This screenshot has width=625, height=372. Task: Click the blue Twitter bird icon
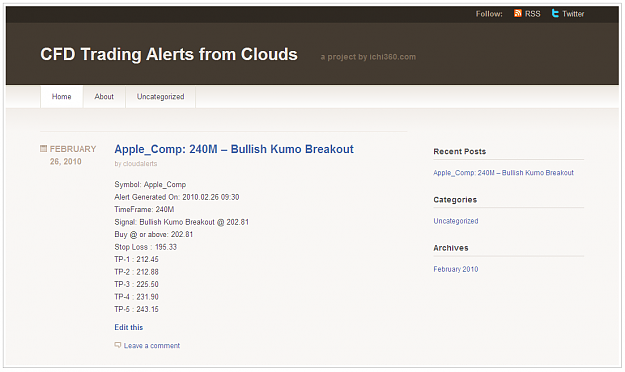pos(555,13)
